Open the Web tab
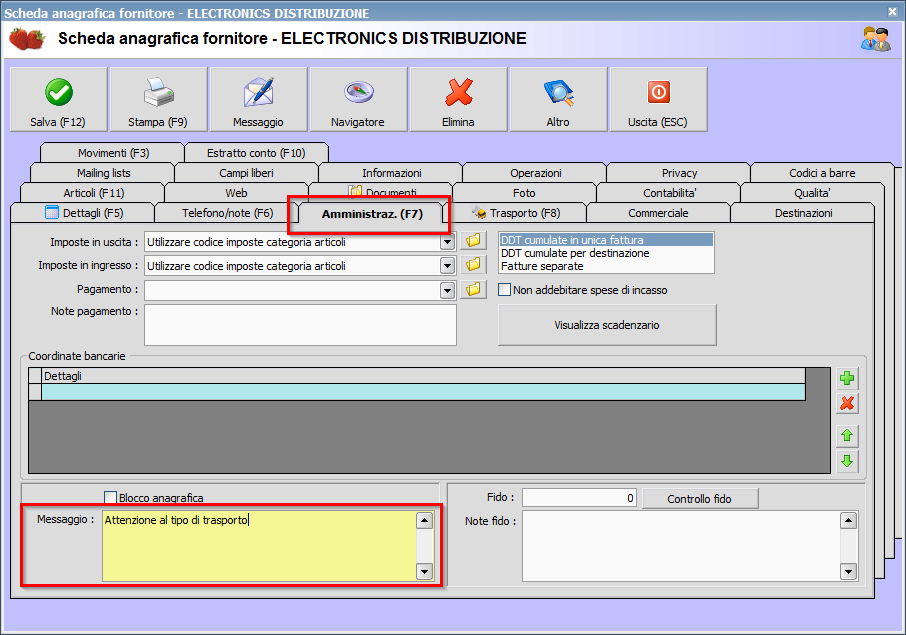This screenshot has height=635, width=906. pos(236,192)
